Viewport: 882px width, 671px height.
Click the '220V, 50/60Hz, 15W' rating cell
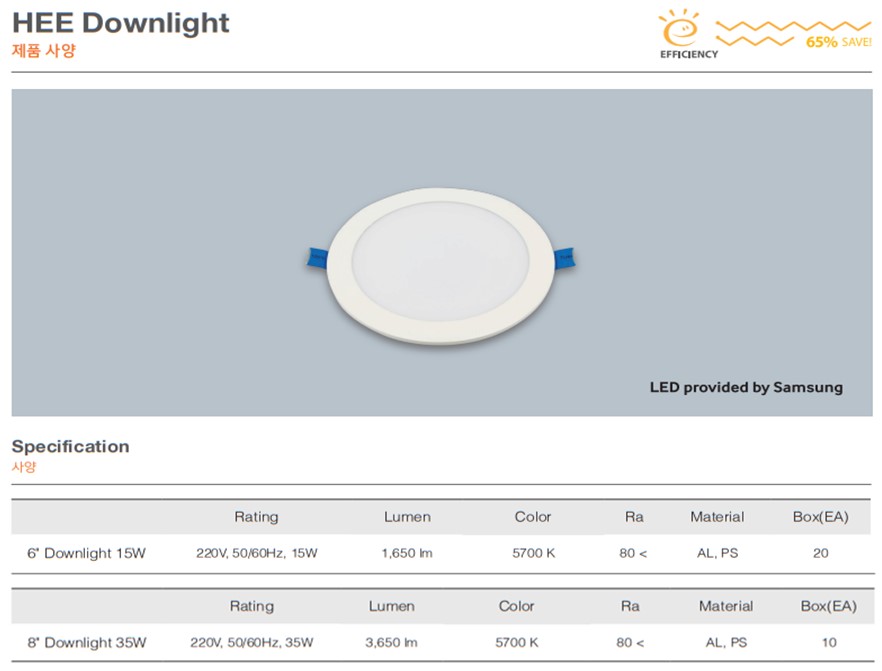pyautogui.click(x=256, y=553)
